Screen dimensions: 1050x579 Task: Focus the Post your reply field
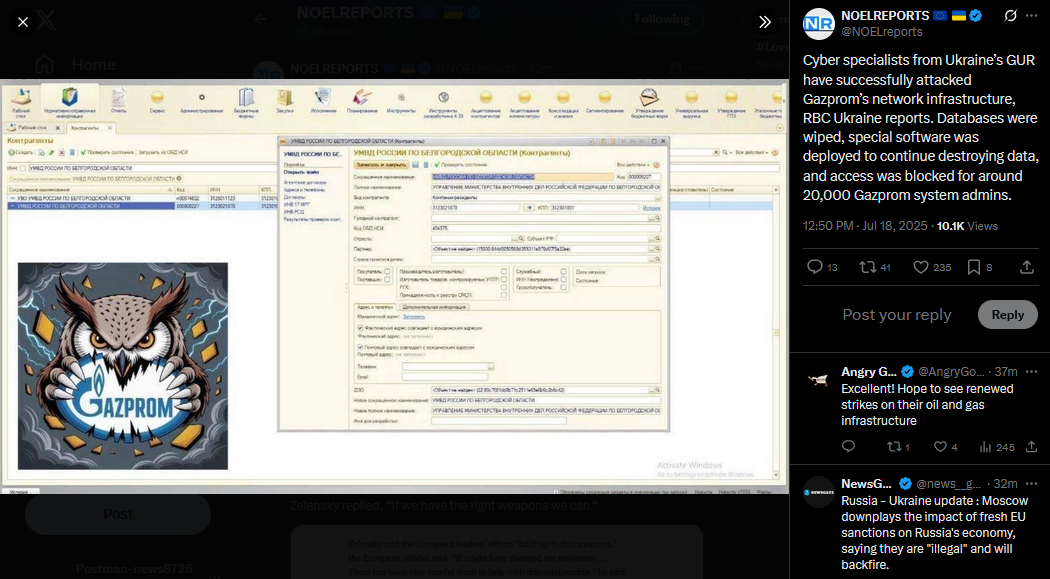(x=897, y=315)
